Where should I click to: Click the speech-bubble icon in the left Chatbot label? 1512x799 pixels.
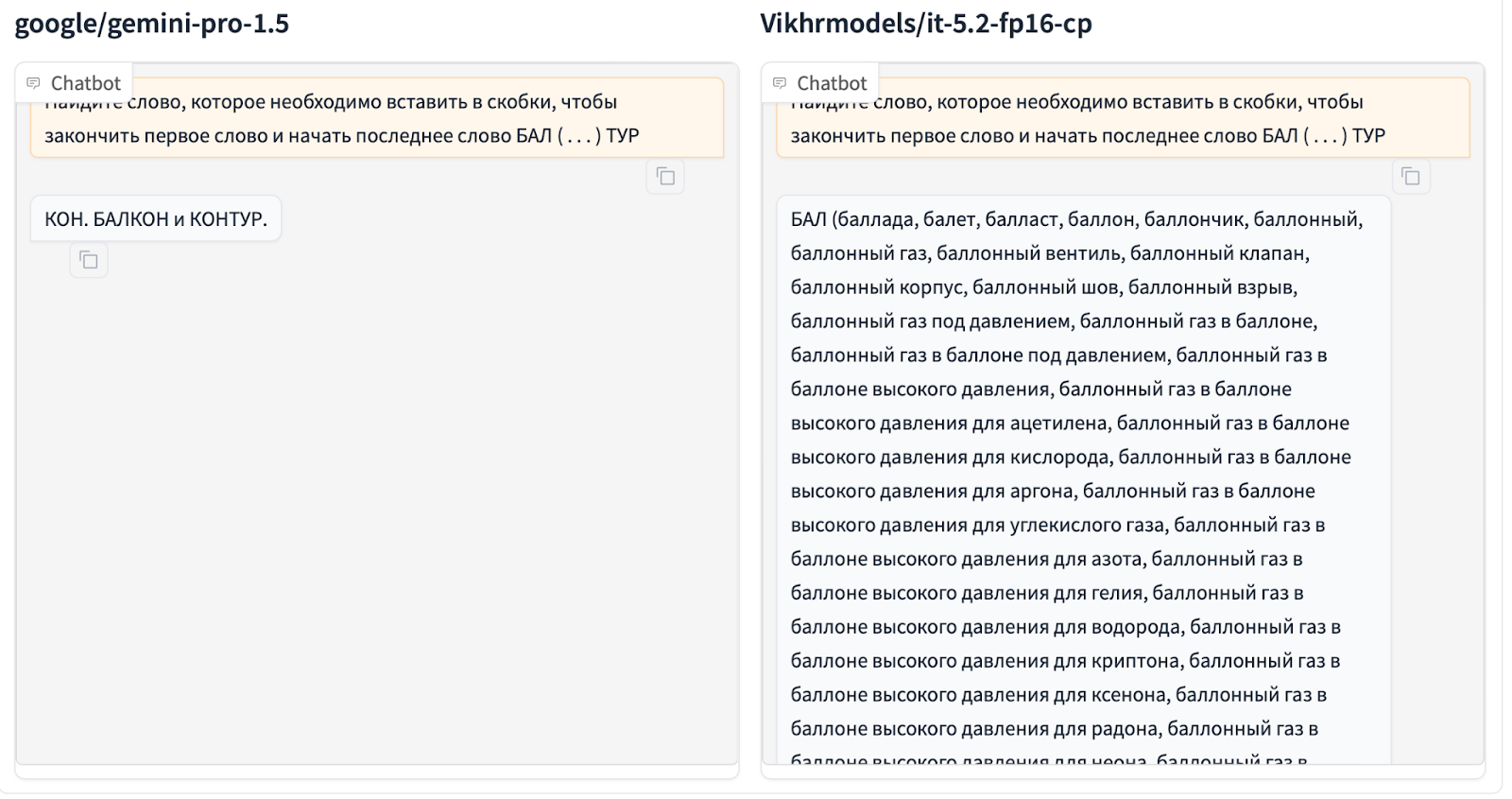[x=35, y=81]
